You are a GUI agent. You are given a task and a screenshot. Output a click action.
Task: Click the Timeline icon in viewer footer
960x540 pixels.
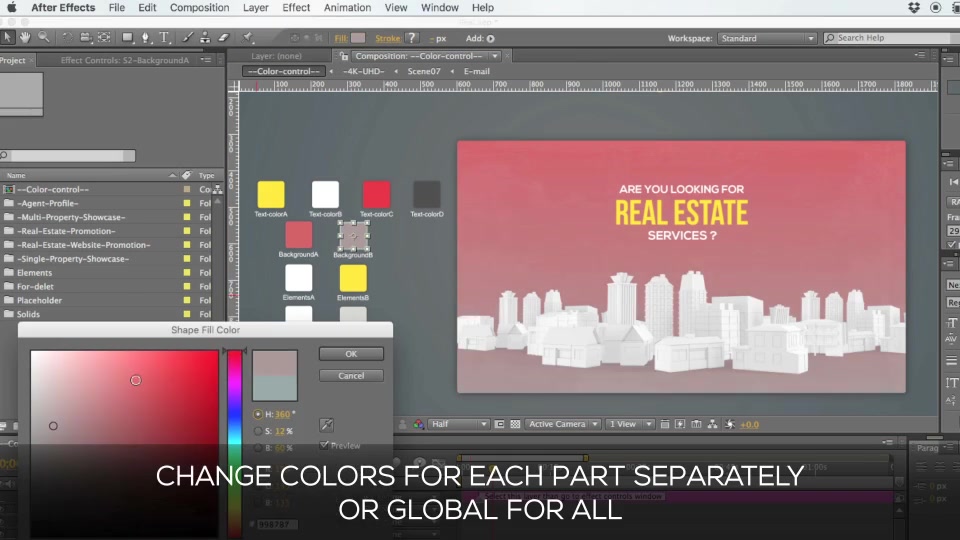coord(697,424)
